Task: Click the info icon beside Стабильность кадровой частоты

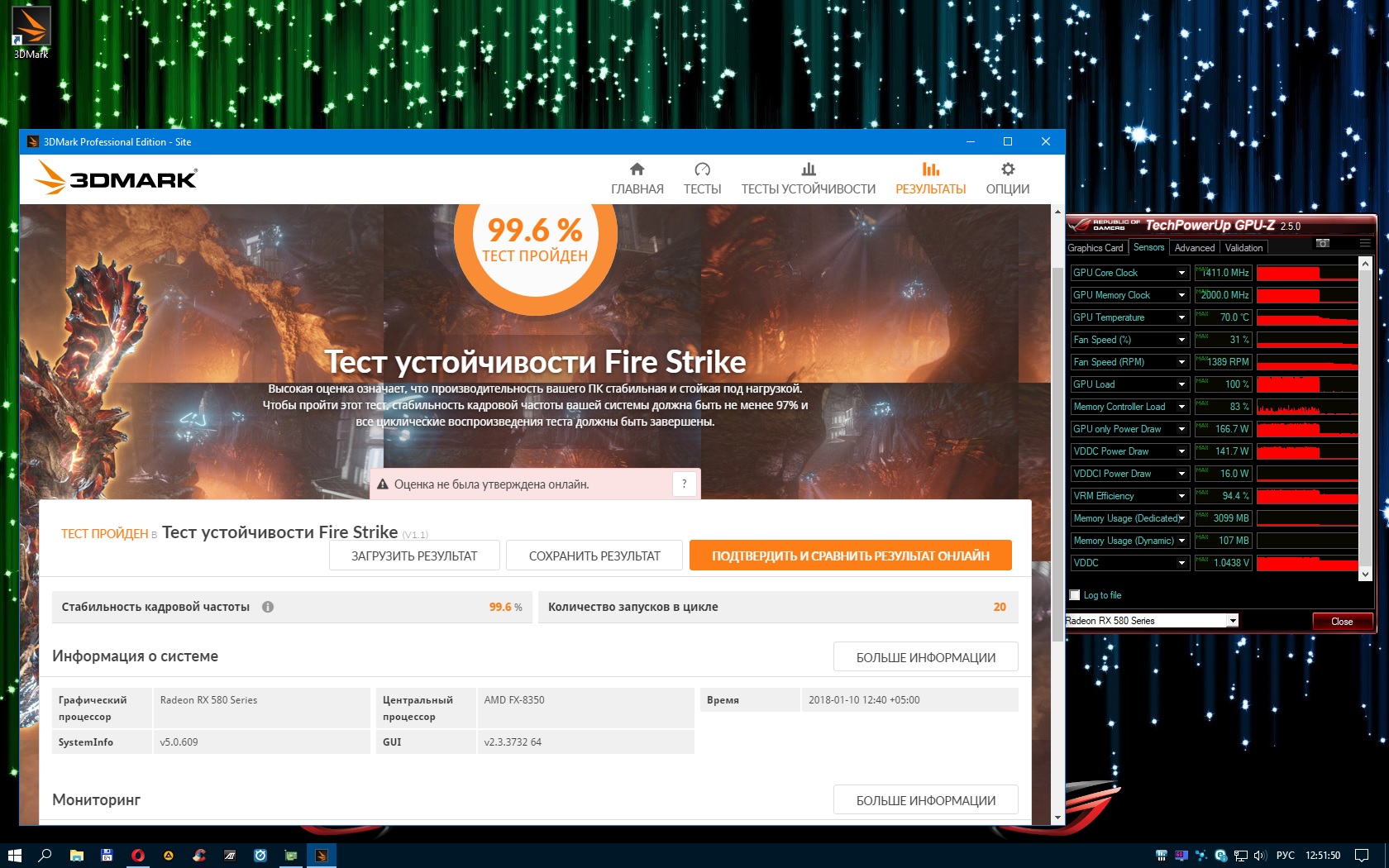Action: pyautogui.click(x=268, y=607)
